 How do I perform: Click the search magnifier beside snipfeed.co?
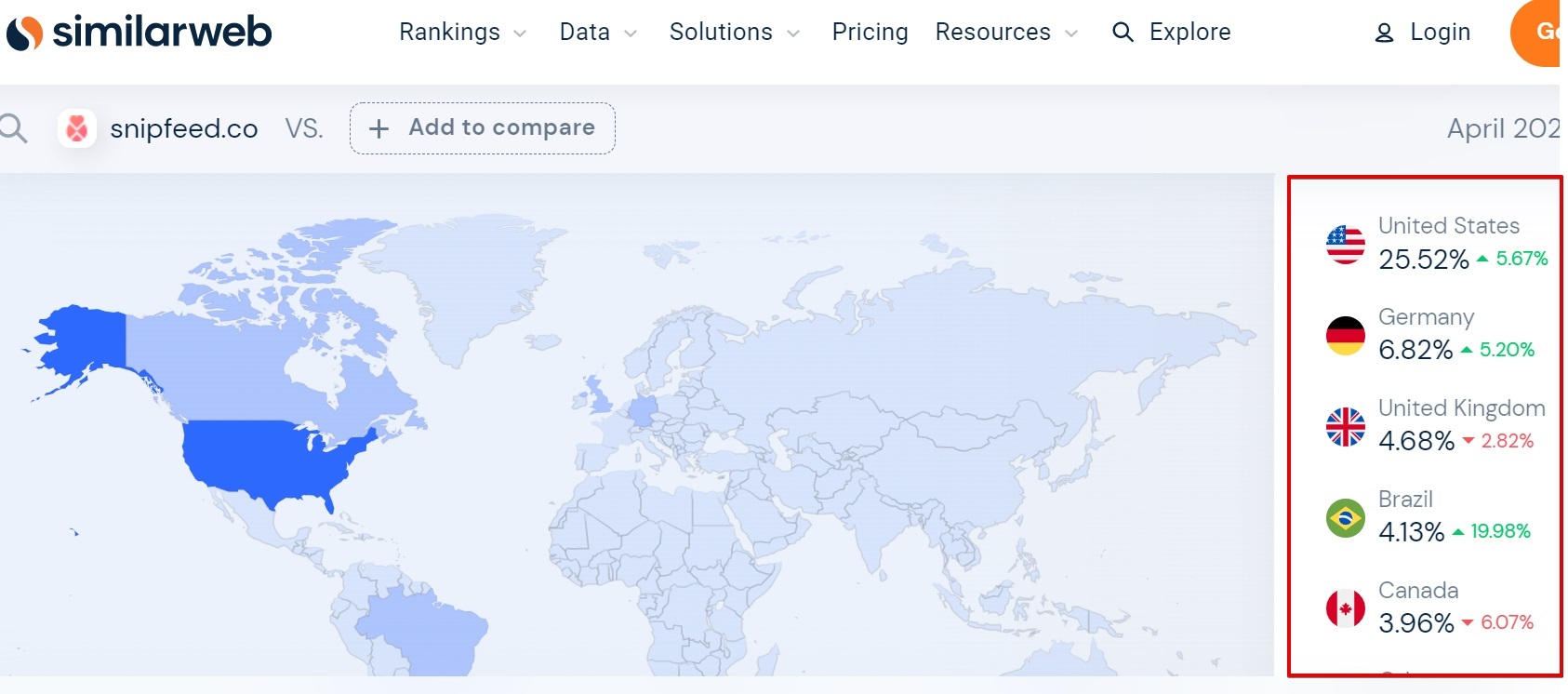pos(13,128)
